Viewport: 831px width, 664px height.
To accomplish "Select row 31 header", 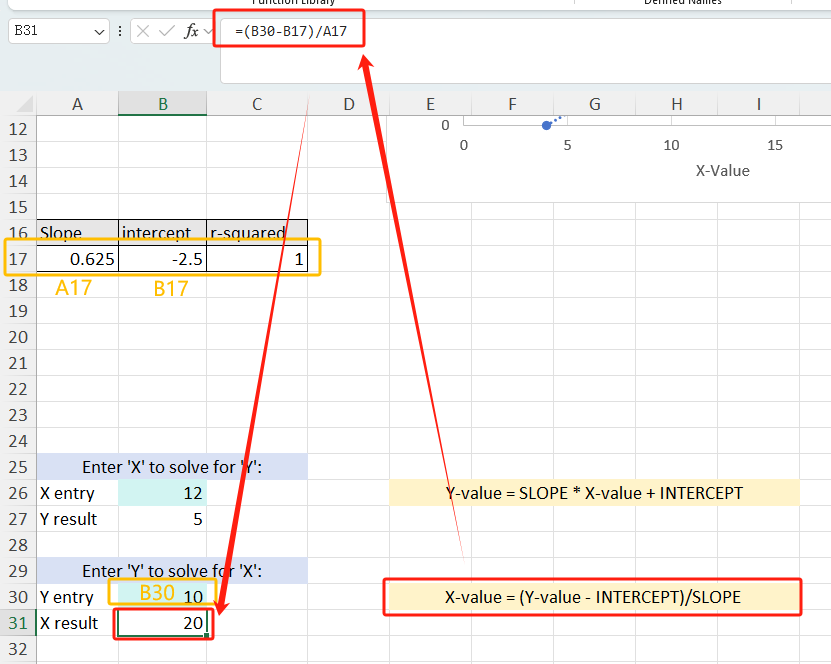I will [x=18, y=623].
